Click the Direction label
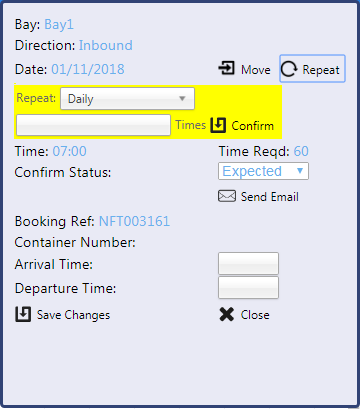Image resolution: width=360 pixels, height=409 pixels. pos(45,46)
